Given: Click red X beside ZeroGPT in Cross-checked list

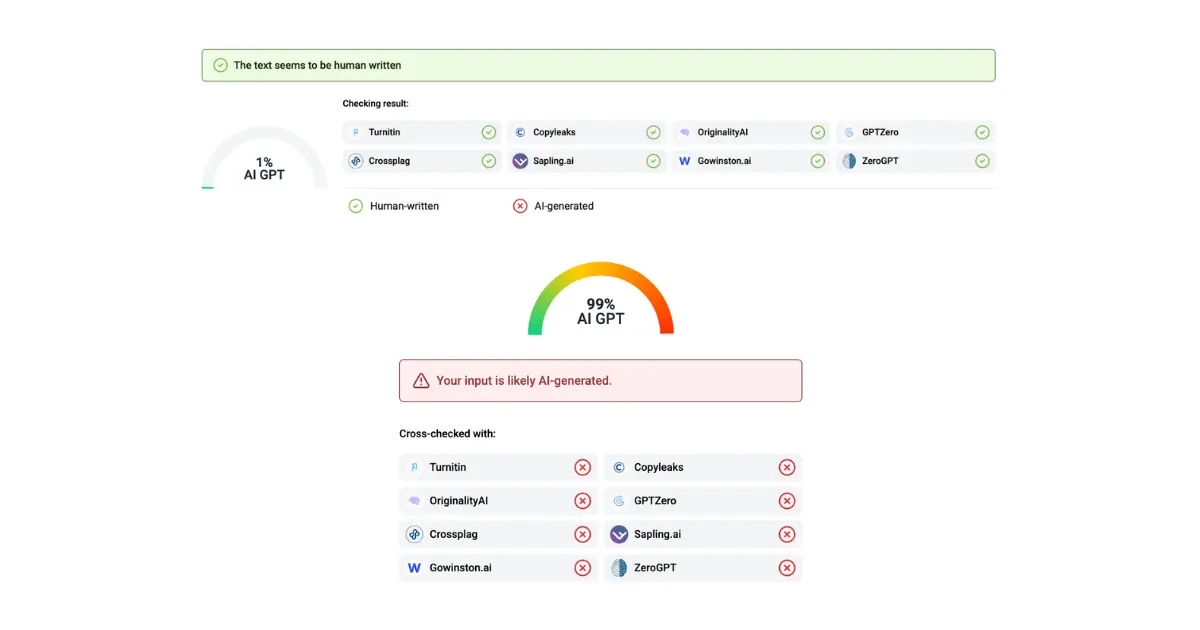Looking at the screenshot, I should coord(787,568).
